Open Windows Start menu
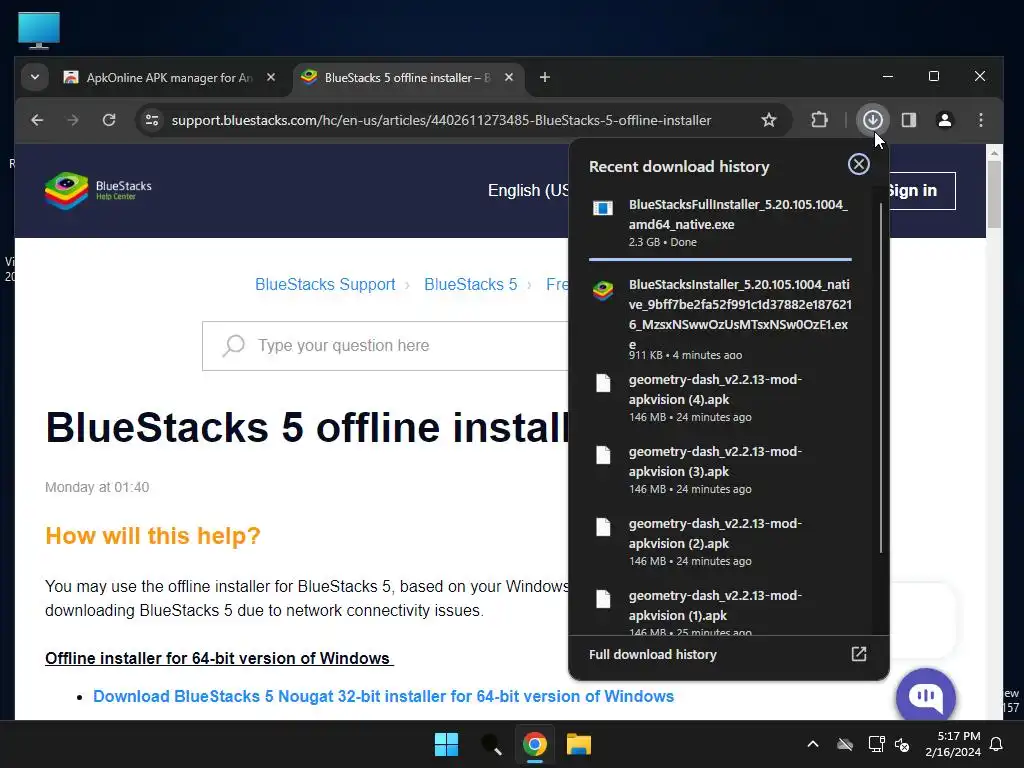 tap(447, 744)
